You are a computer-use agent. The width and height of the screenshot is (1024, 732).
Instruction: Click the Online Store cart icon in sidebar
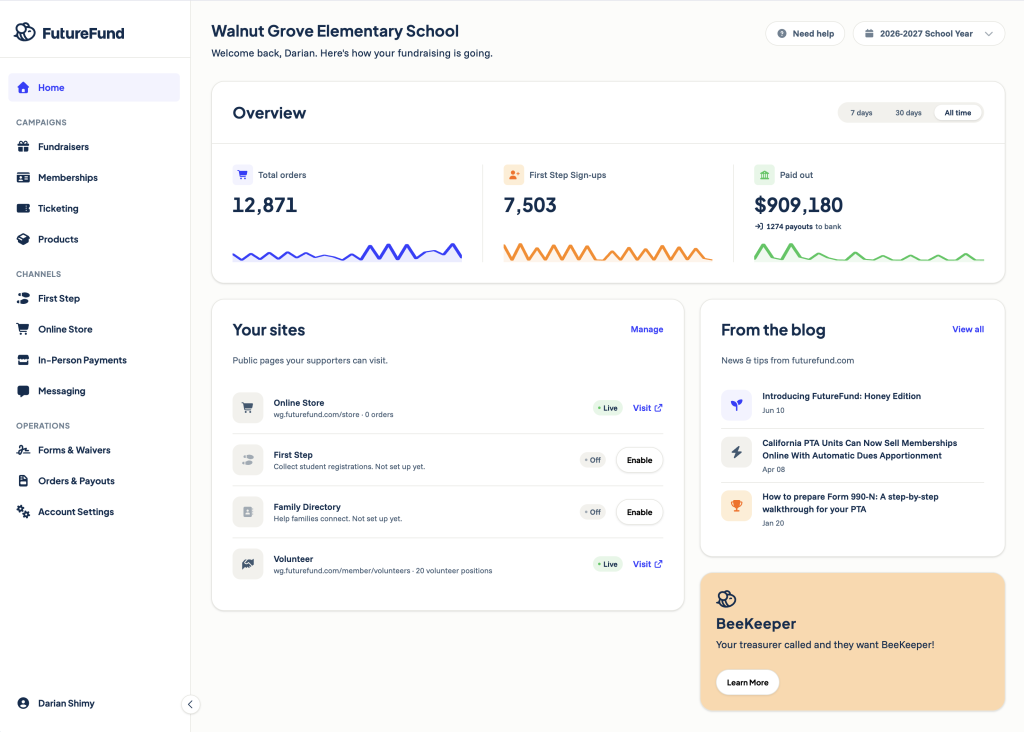pyautogui.click(x=24, y=329)
